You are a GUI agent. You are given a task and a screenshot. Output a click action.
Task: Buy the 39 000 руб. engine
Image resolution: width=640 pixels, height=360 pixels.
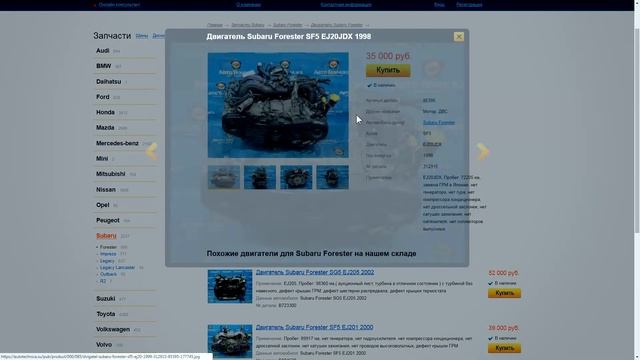(504, 348)
